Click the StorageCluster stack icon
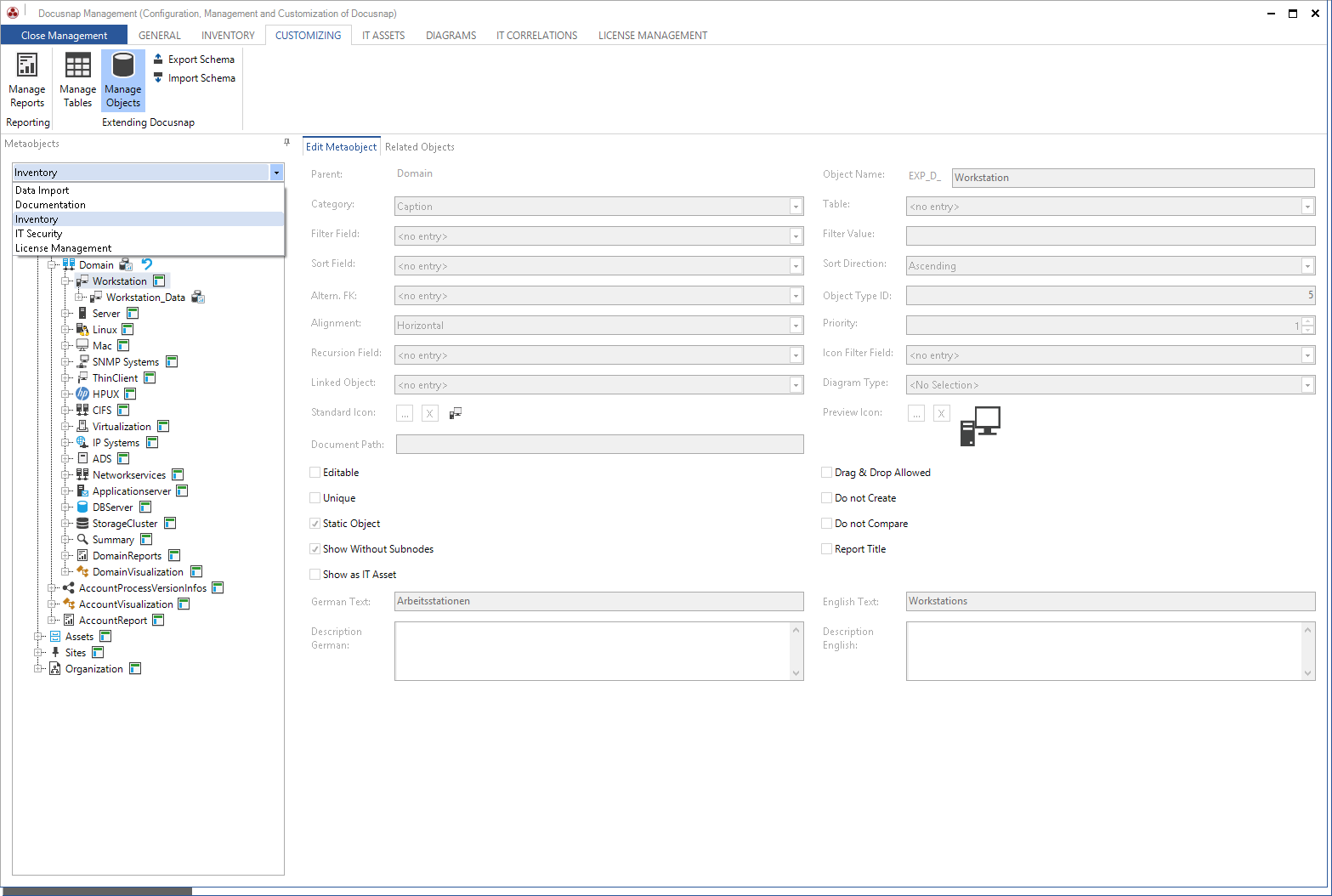Image resolution: width=1332 pixels, height=896 pixels. (82, 523)
